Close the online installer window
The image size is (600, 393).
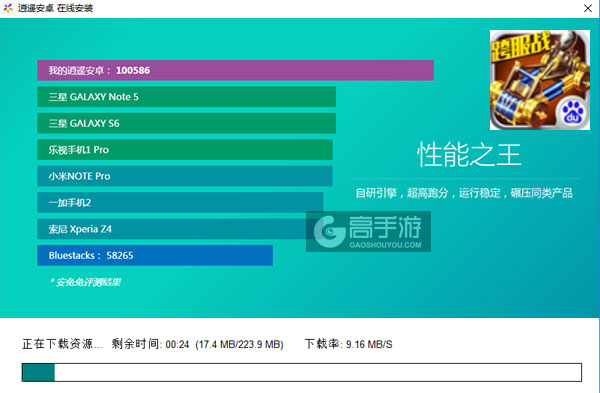588,8
